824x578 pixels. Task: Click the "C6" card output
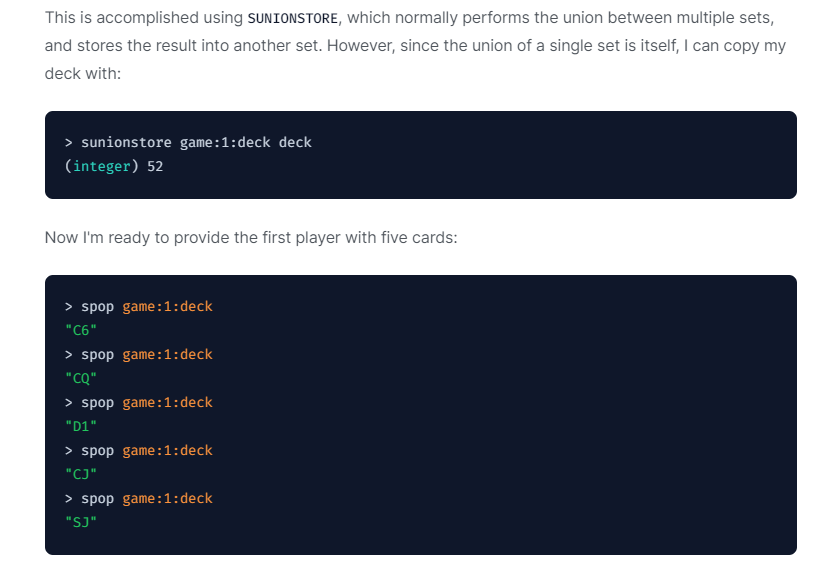(x=80, y=331)
